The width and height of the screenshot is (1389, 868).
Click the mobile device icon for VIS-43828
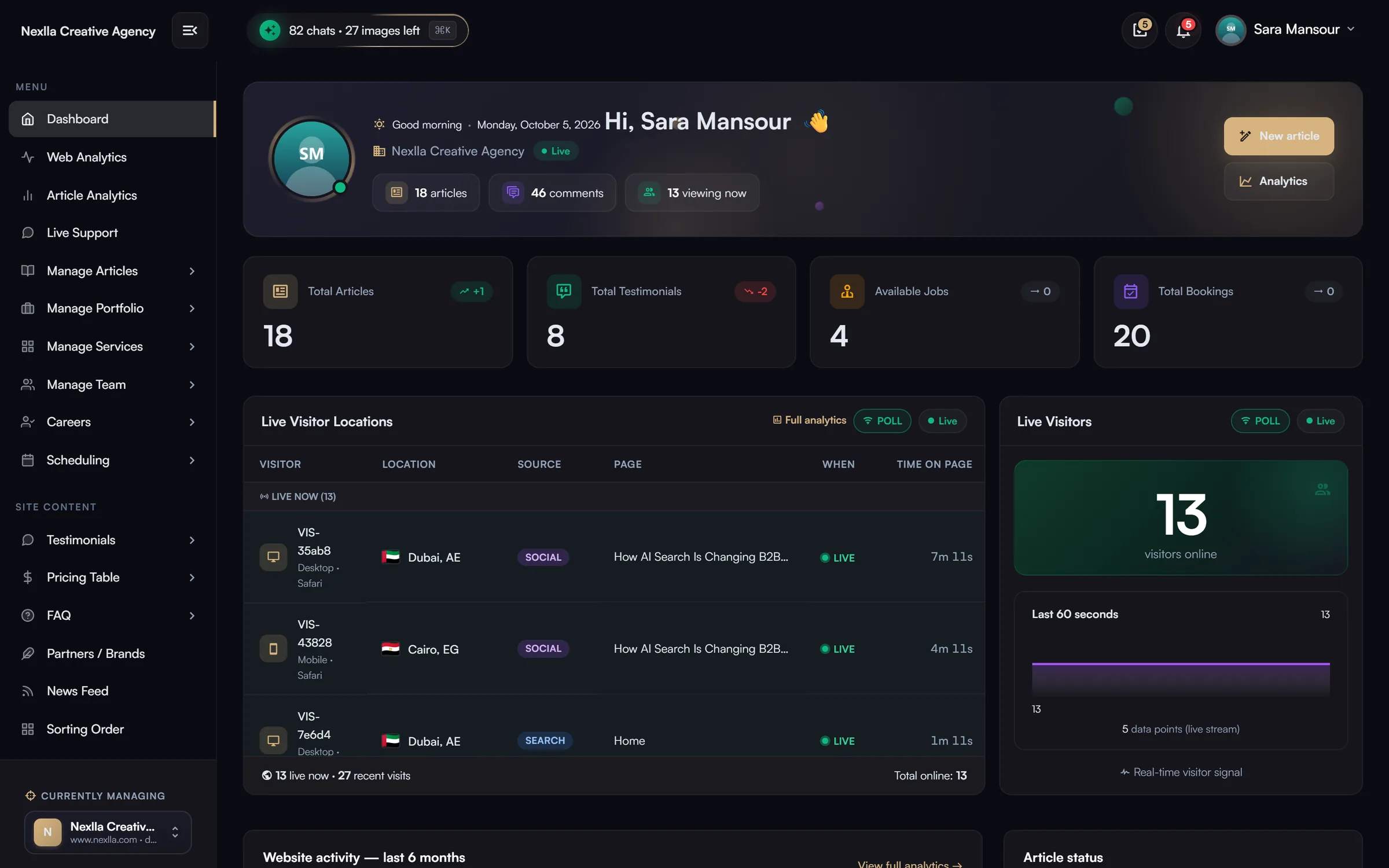(x=273, y=649)
